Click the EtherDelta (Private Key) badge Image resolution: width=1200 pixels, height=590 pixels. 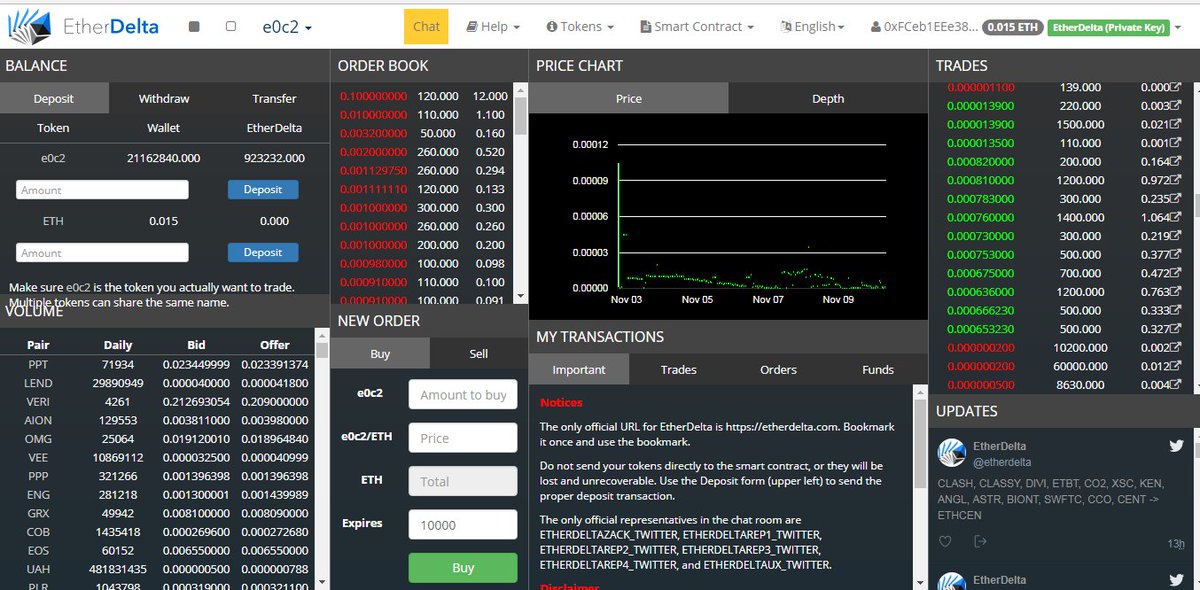[1109, 27]
